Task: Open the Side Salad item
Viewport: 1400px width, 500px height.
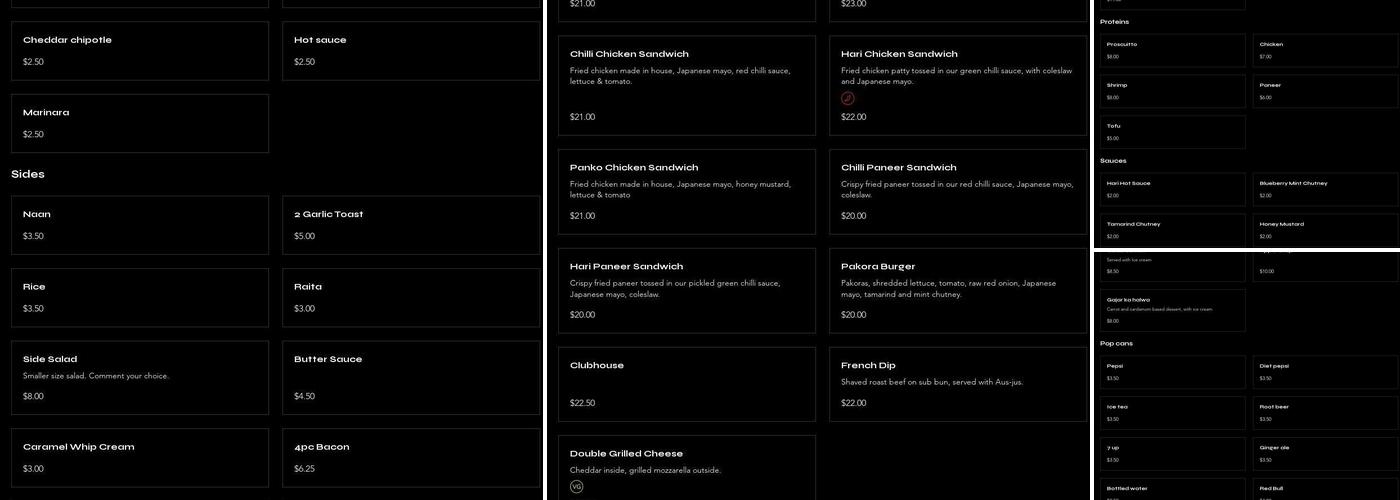Action: pos(139,377)
